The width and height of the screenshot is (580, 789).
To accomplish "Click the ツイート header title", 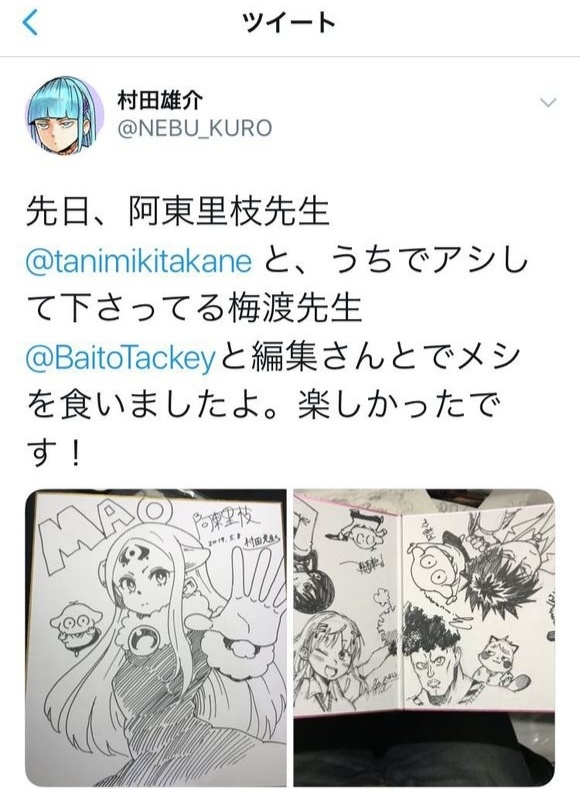I will click(x=289, y=23).
